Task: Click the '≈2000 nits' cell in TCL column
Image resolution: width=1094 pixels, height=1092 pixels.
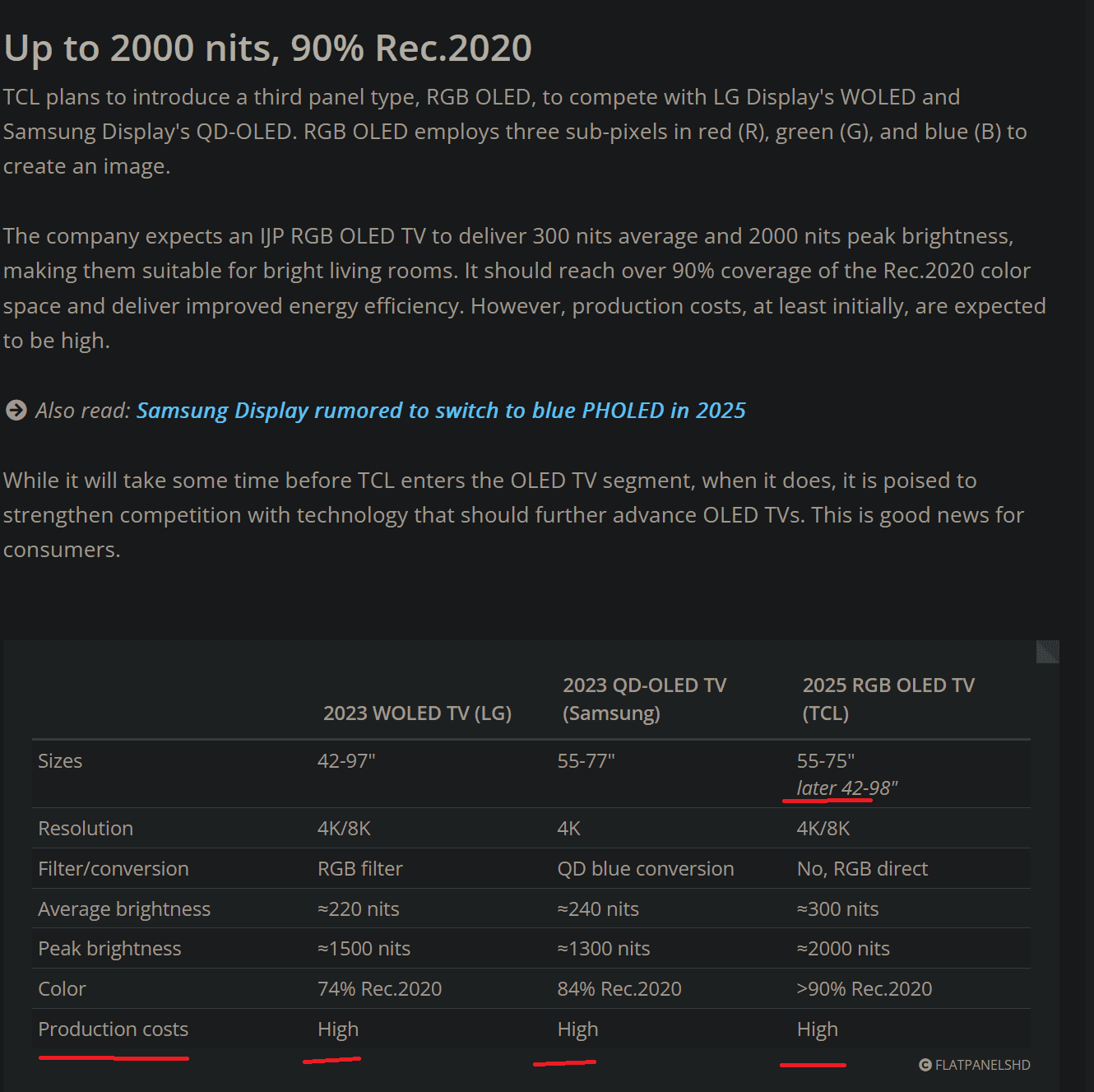Action: click(x=843, y=949)
